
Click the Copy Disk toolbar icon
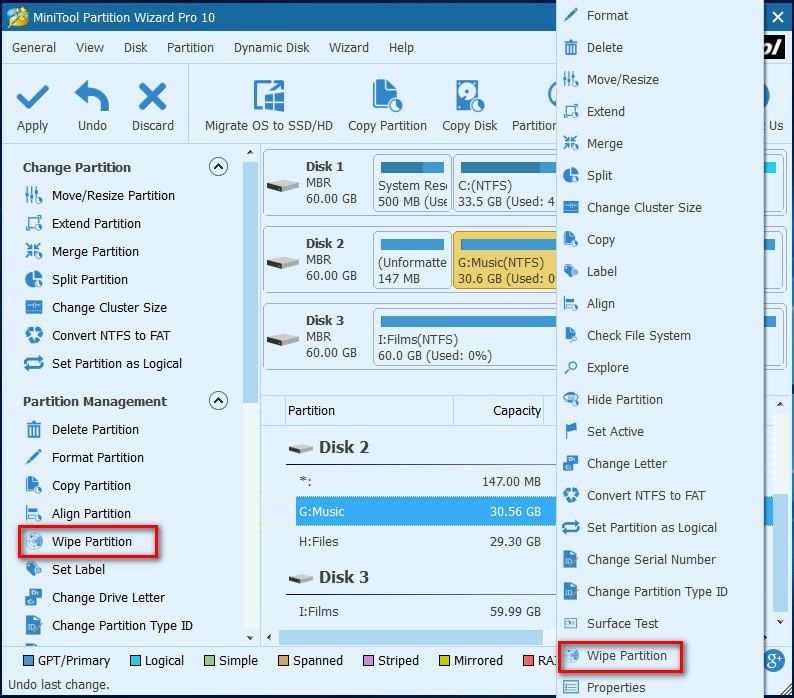(469, 95)
